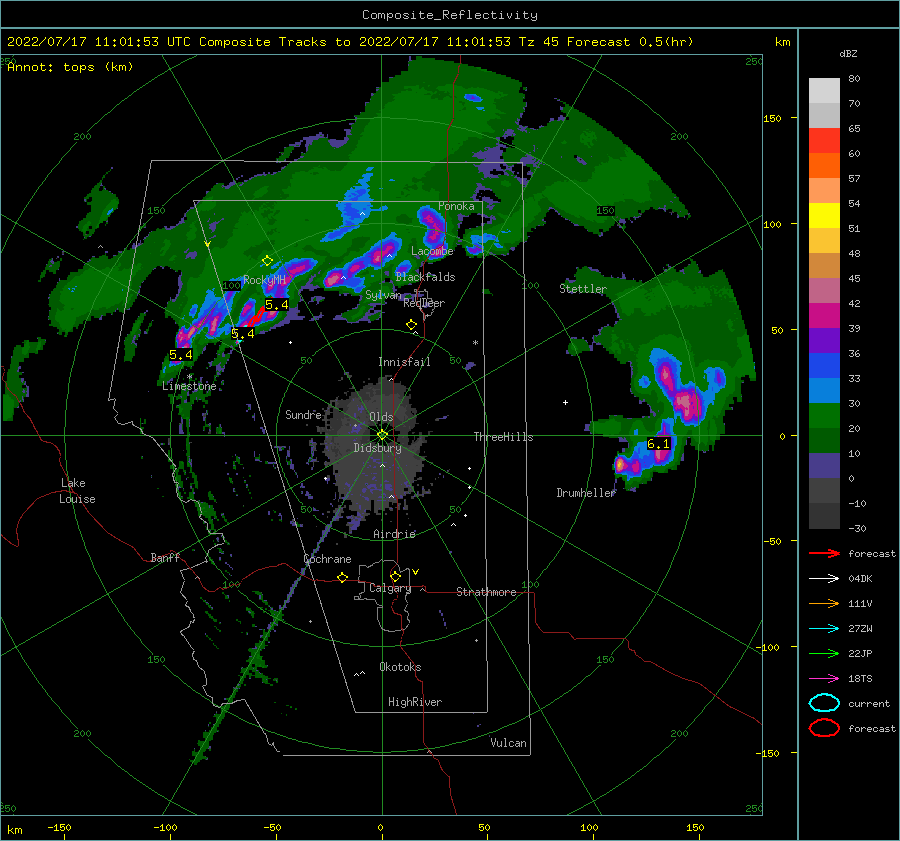The width and height of the screenshot is (900, 841).
Task: Click the cyan current ellipse legend icon
Action: [x=824, y=703]
